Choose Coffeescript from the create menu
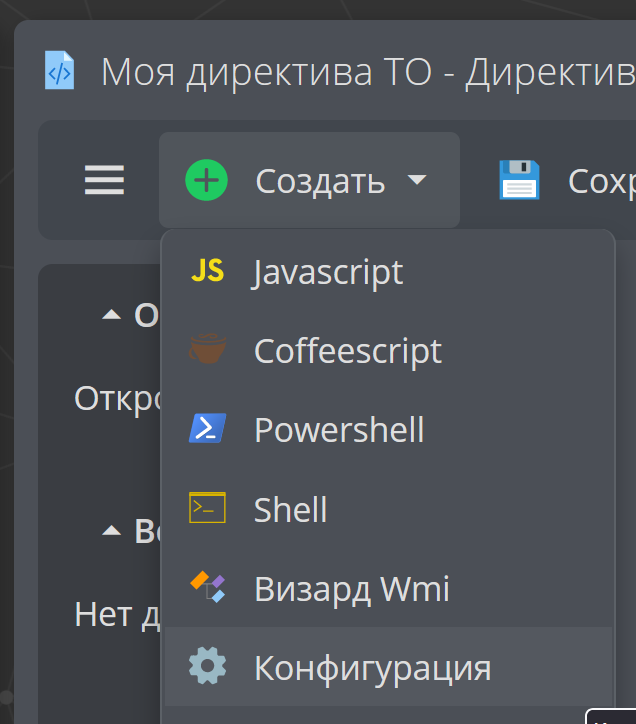The height and width of the screenshot is (724, 636). 388,351
